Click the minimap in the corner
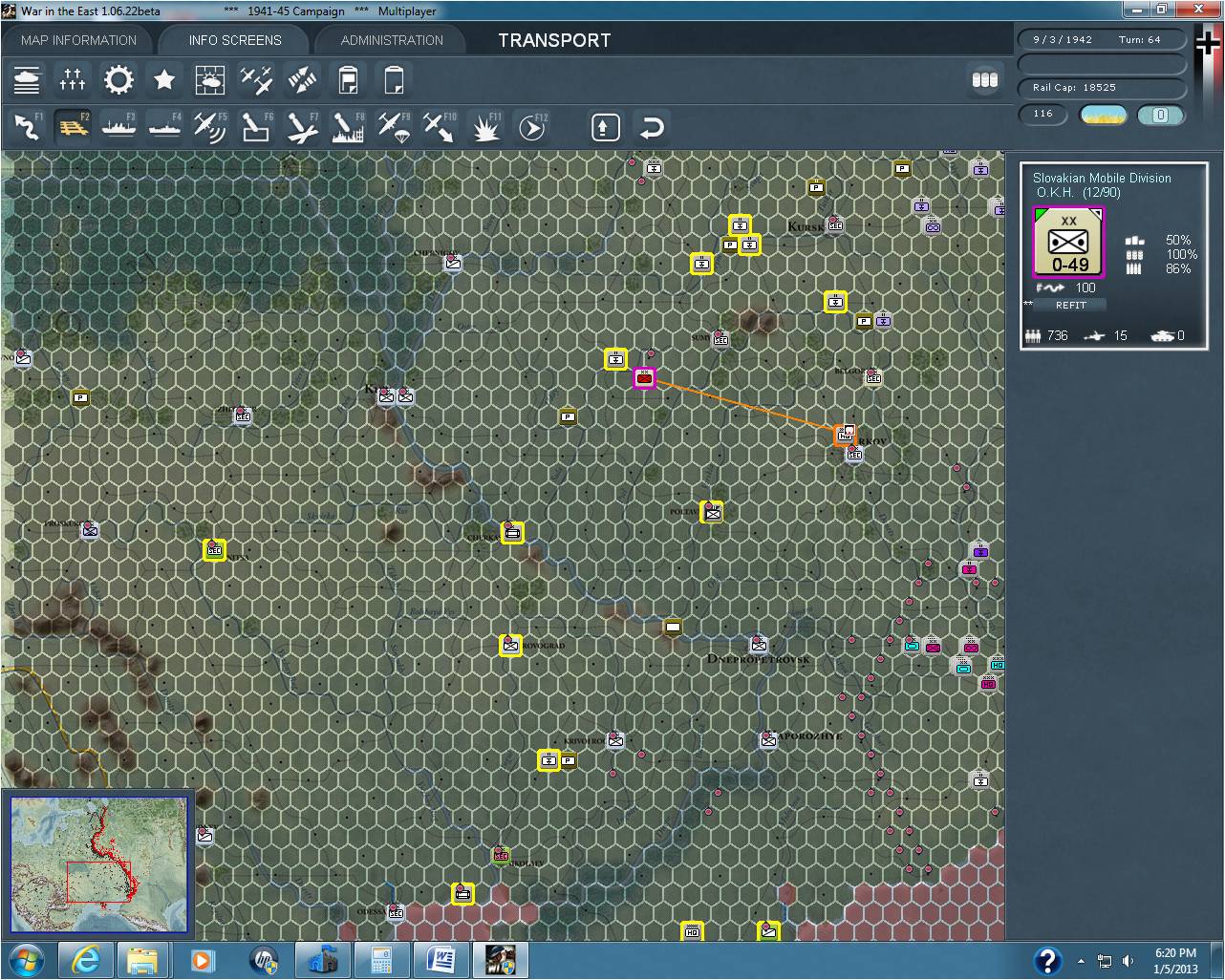The image size is (1225, 980). (x=98, y=863)
